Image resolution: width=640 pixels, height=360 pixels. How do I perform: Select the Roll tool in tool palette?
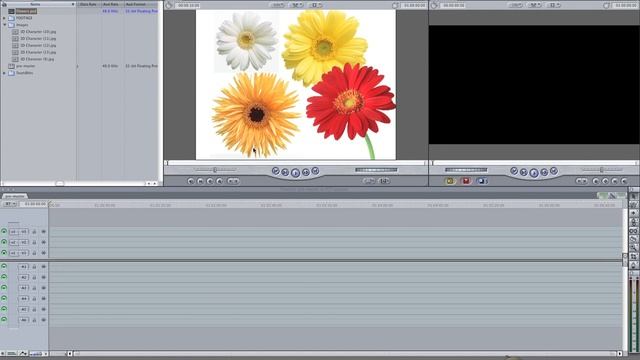[x=633, y=222]
